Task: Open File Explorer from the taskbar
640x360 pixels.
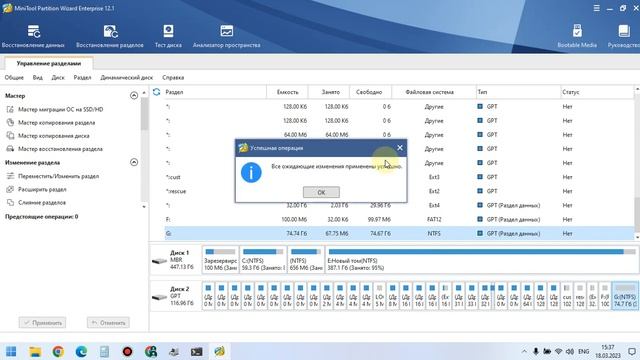Action: pyautogui.click(x=35, y=351)
